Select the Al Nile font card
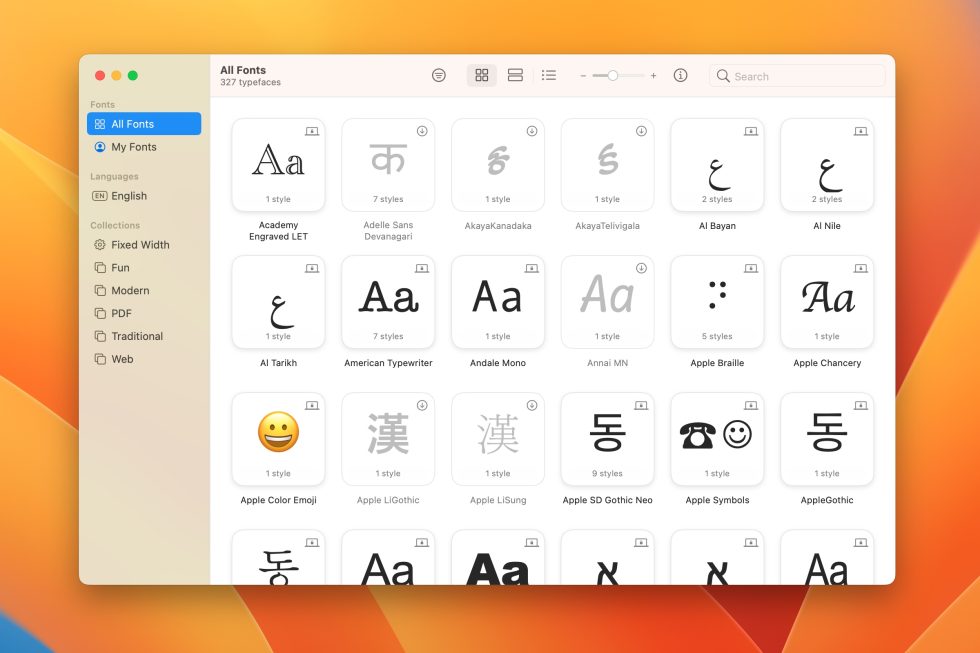Image resolution: width=980 pixels, height=653 pixels. (827, 165)
